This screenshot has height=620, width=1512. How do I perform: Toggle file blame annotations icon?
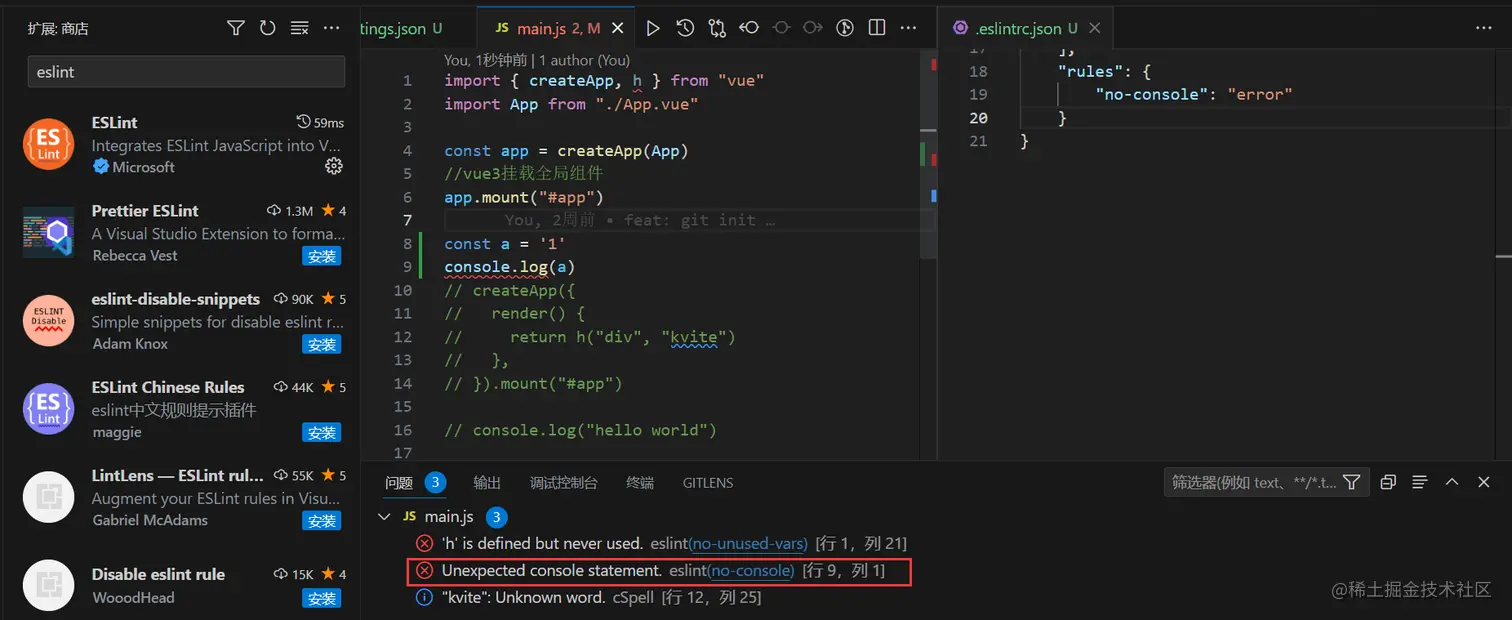844,28
